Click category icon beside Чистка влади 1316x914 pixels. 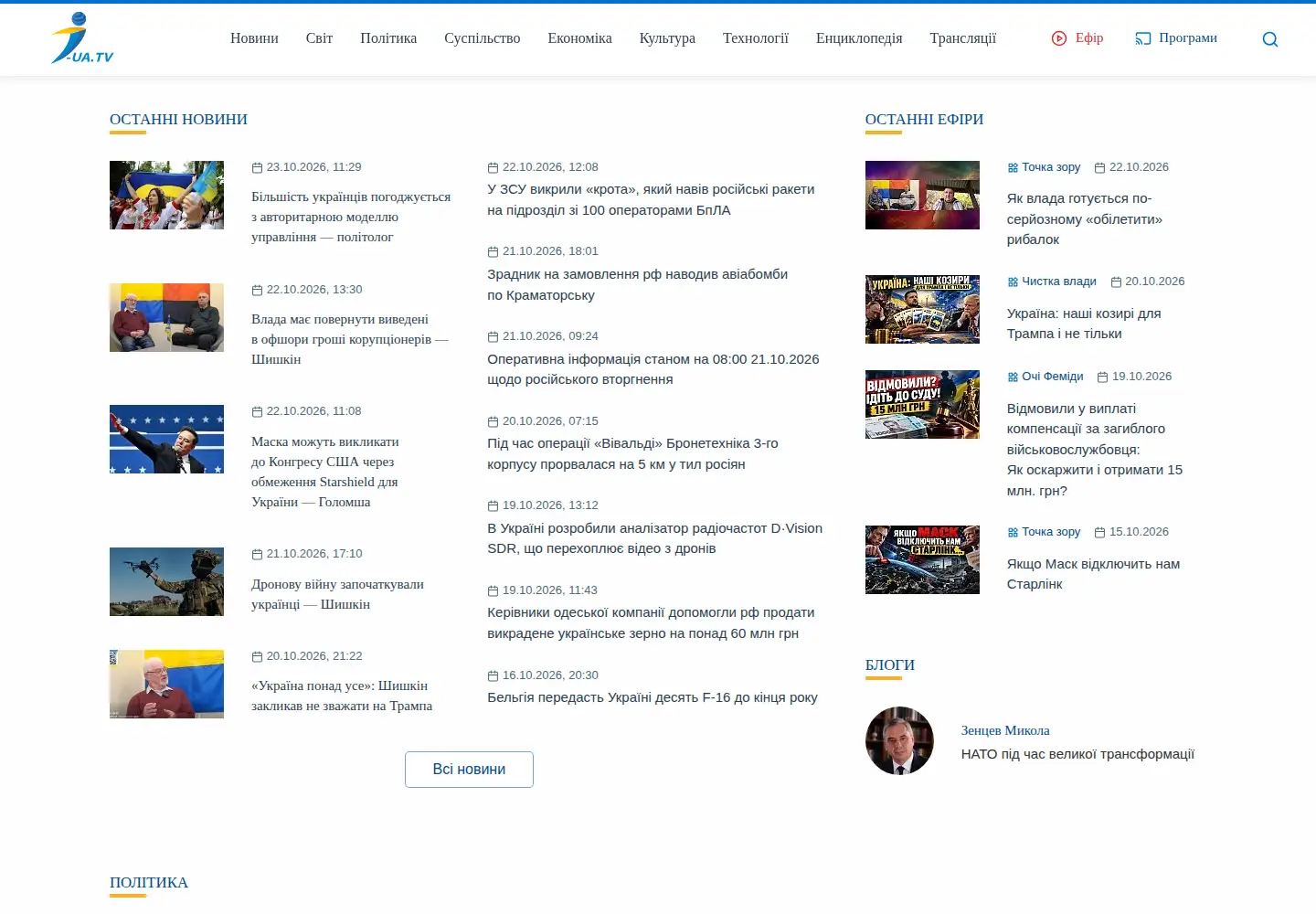1013,282
